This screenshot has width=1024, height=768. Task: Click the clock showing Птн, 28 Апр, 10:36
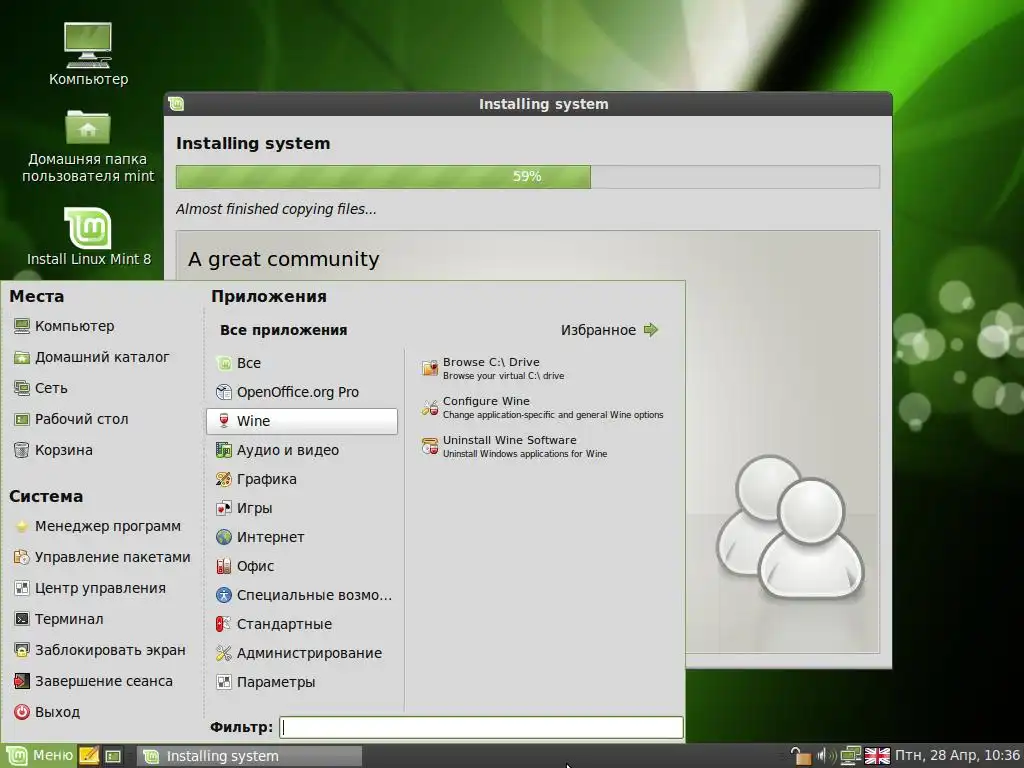click(957, 756)
